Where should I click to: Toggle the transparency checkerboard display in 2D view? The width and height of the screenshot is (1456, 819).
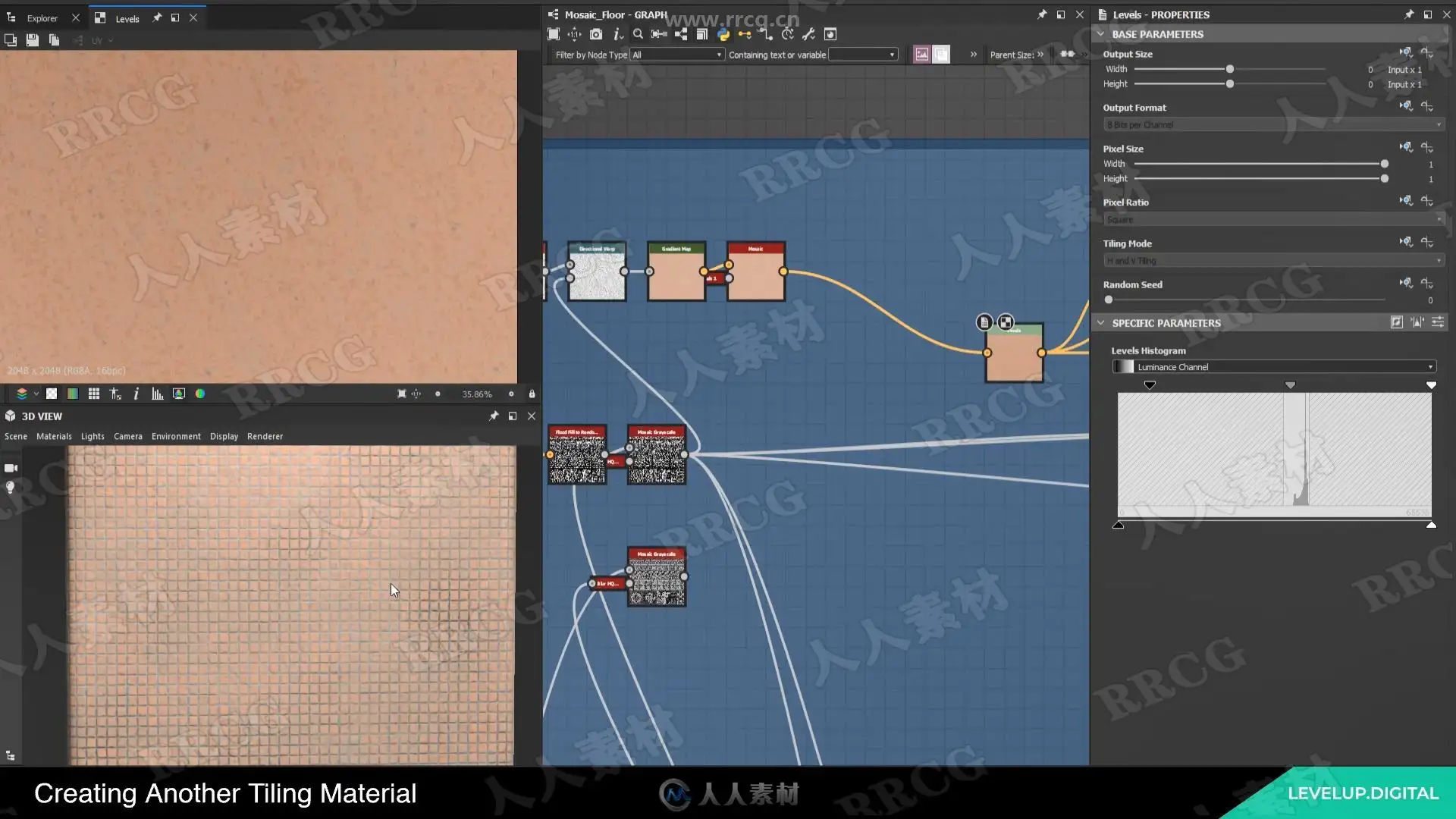point(52,394)
